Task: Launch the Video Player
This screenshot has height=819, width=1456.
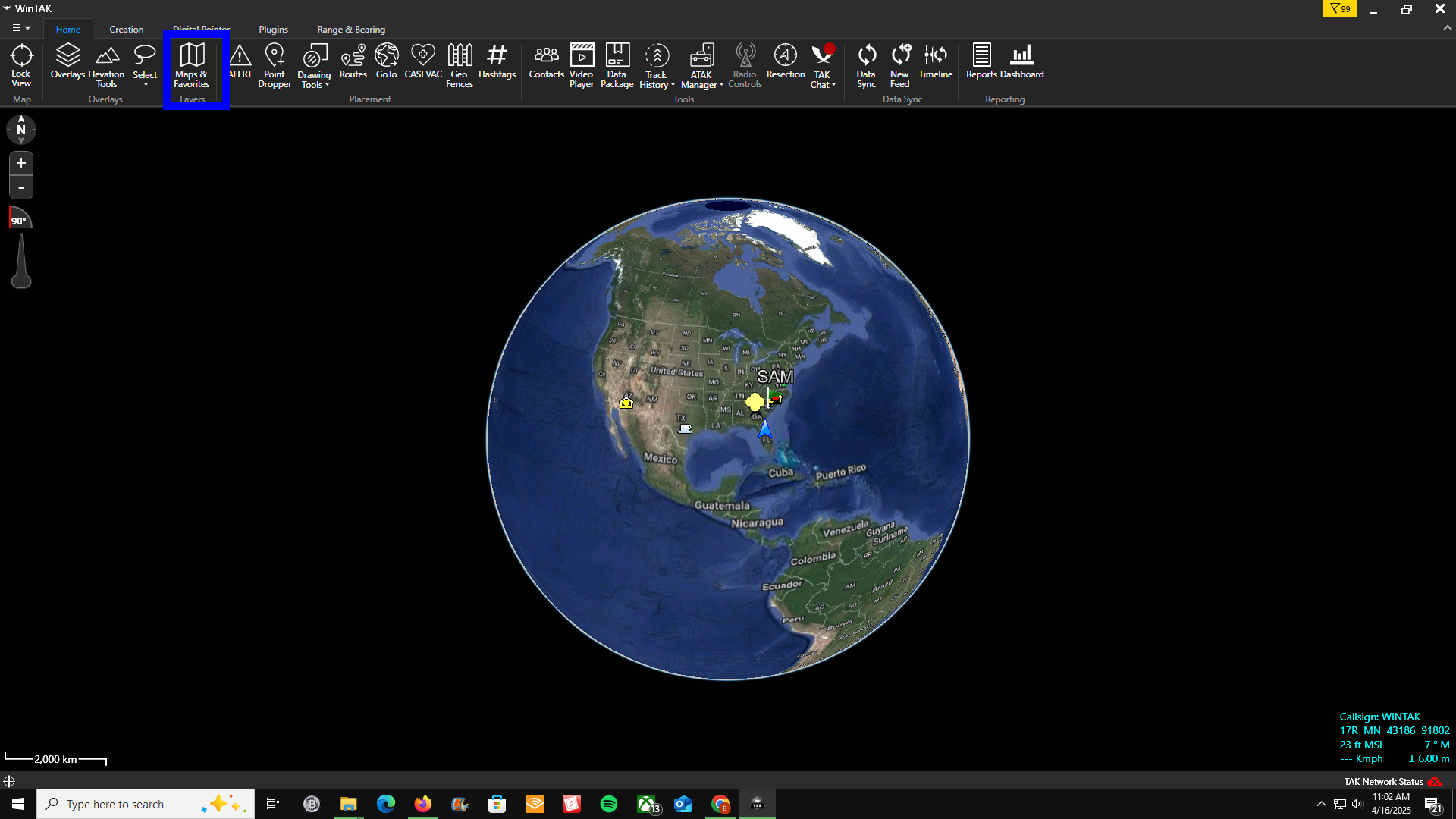Action: (582, 65)
